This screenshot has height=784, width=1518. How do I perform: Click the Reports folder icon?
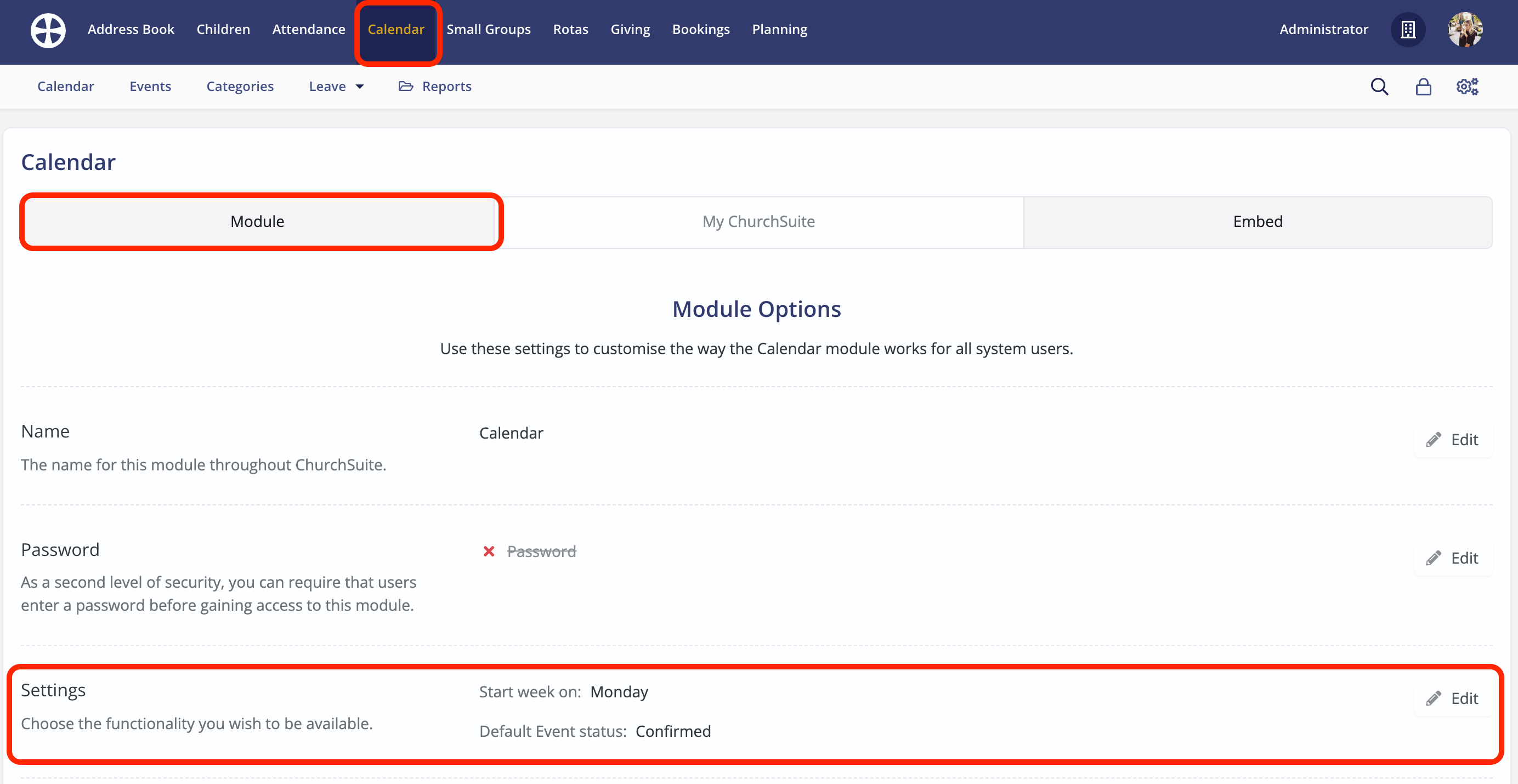[405, 86]
